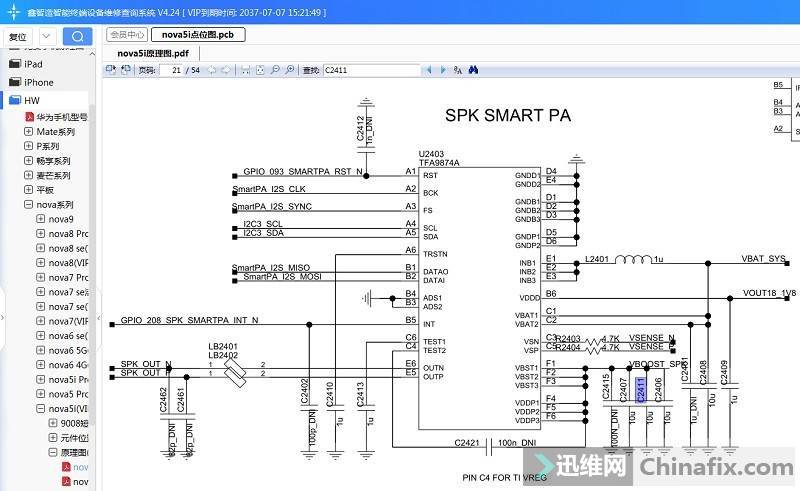
Task: Click the find text box containing C2411
Action: 371,70
